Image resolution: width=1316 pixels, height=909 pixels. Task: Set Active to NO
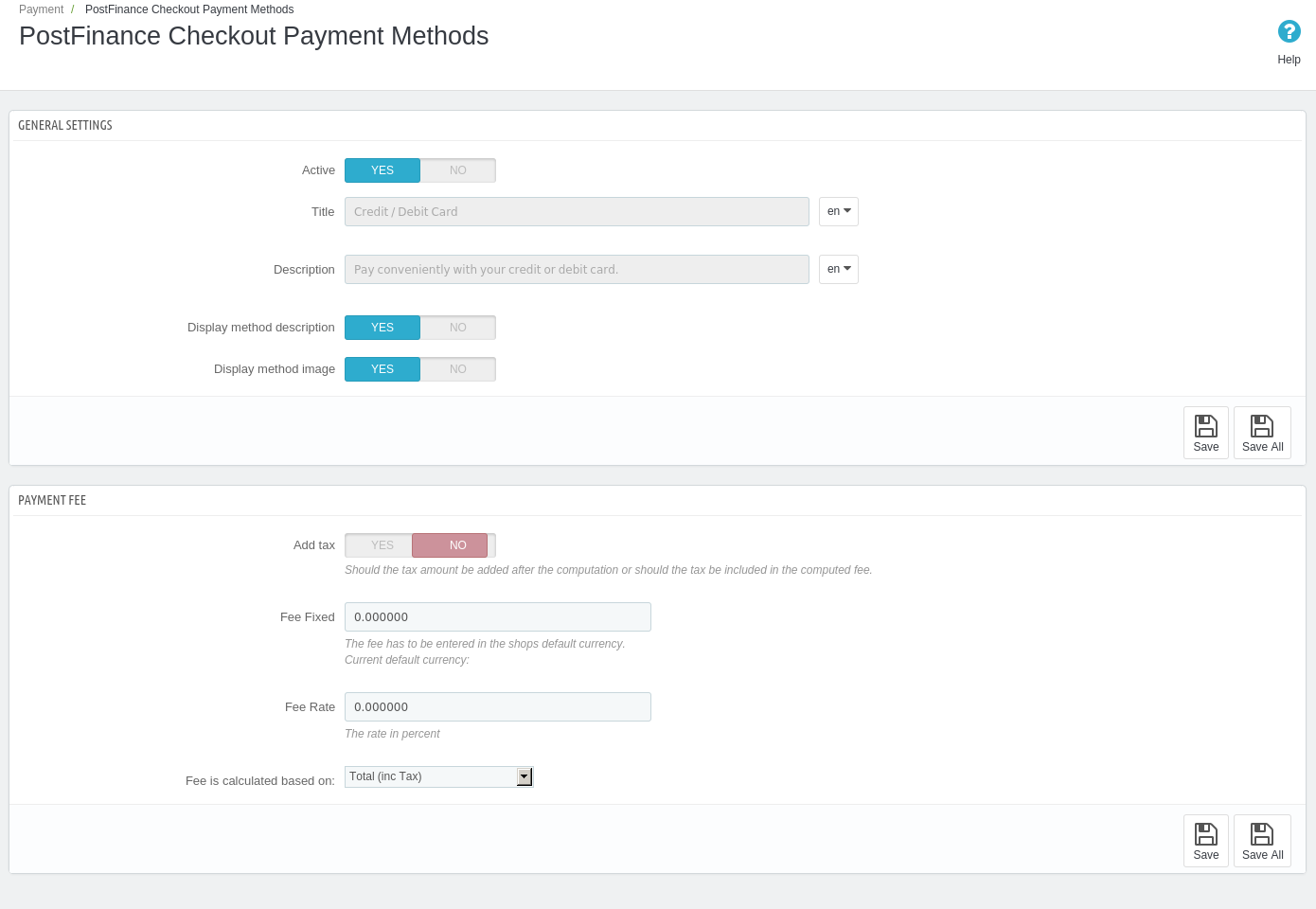(458, 170)
